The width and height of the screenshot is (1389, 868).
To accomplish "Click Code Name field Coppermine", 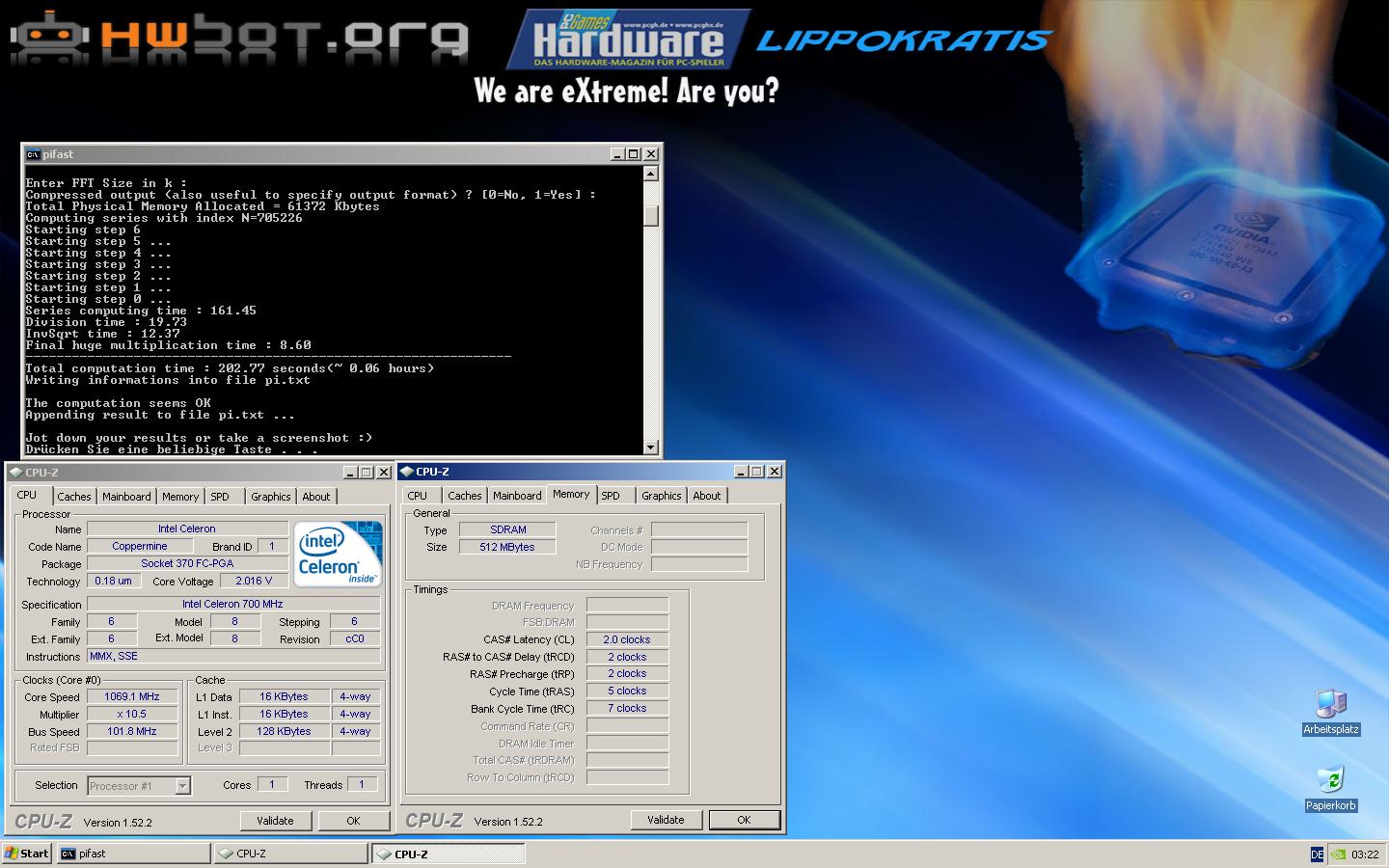I will click(x=140, y=546).
